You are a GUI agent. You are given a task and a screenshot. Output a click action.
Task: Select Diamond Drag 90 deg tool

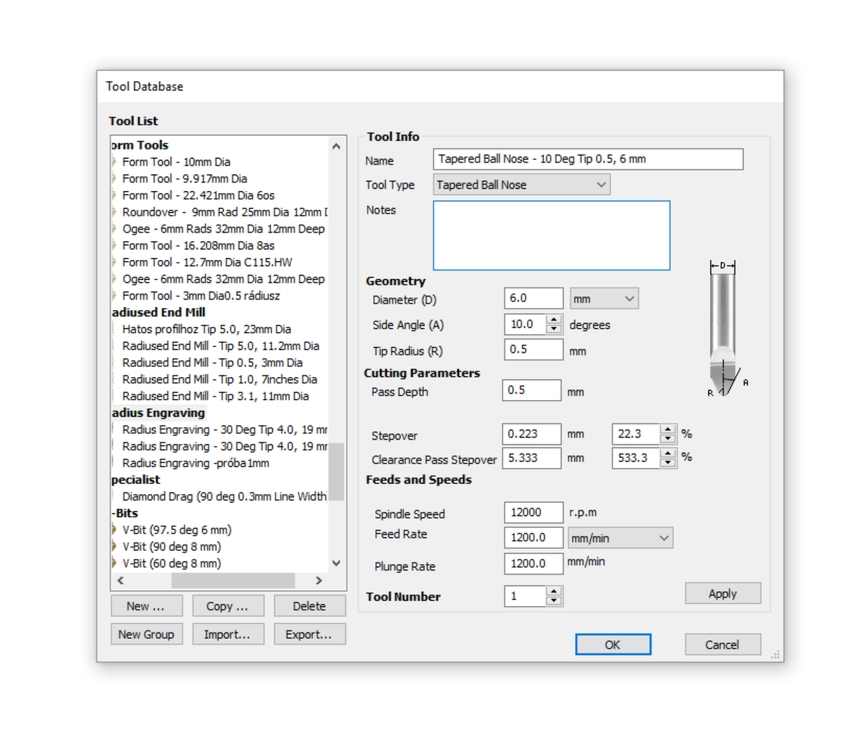(x=223, y=496)
